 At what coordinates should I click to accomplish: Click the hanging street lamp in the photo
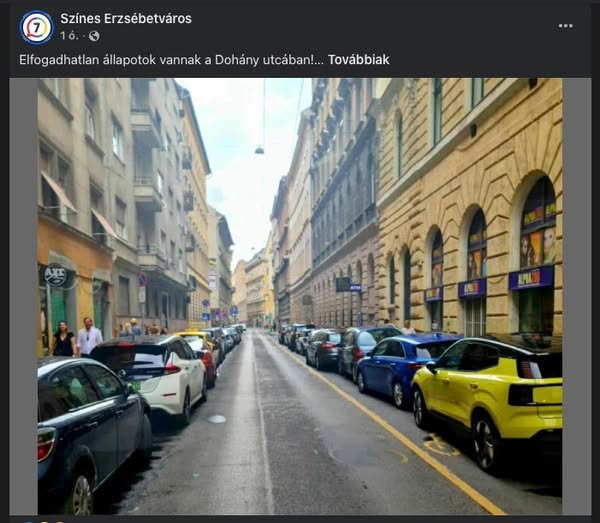(x=260, y=150)
